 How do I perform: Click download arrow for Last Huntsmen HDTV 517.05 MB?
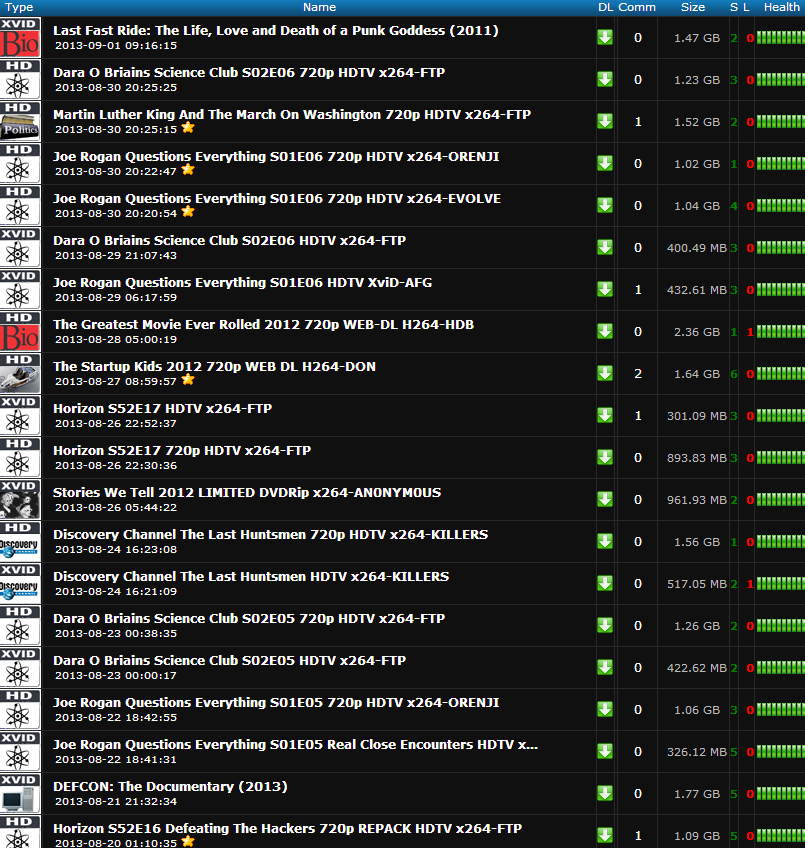click(x=605, y=584)
